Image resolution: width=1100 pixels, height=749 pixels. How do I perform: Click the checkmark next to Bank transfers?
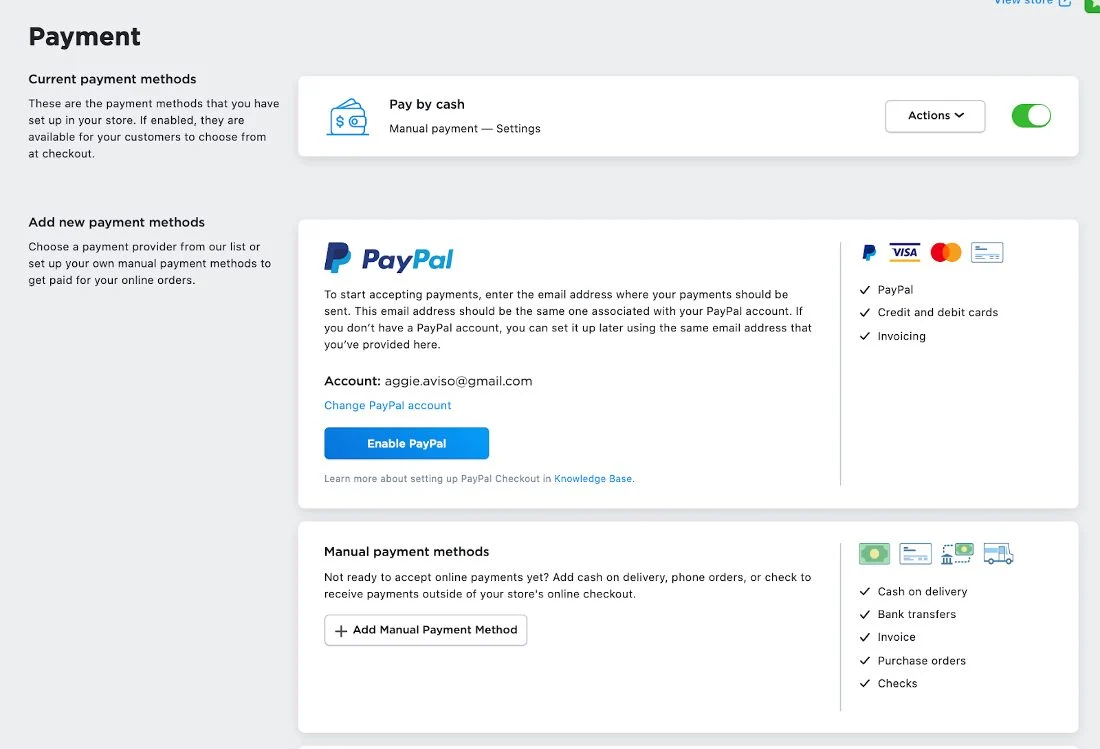coord(865,614)
